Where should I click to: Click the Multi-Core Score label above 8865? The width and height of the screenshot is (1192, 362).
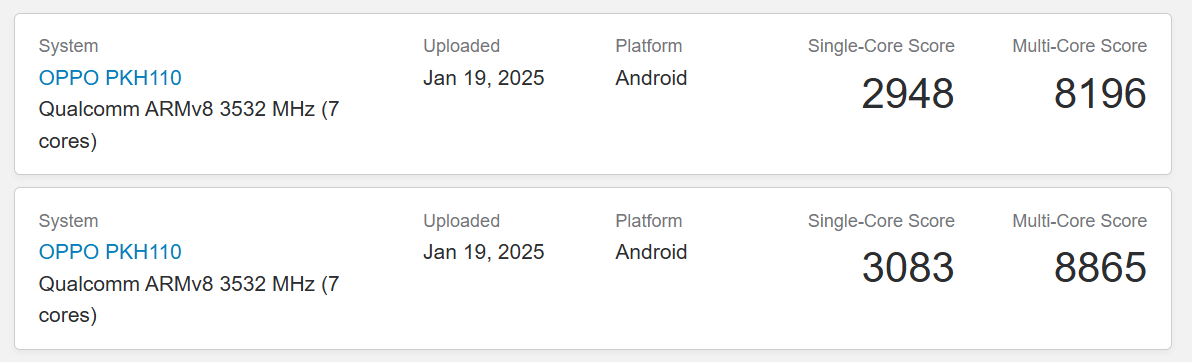pyautogui.click(x=1079, y=221)
